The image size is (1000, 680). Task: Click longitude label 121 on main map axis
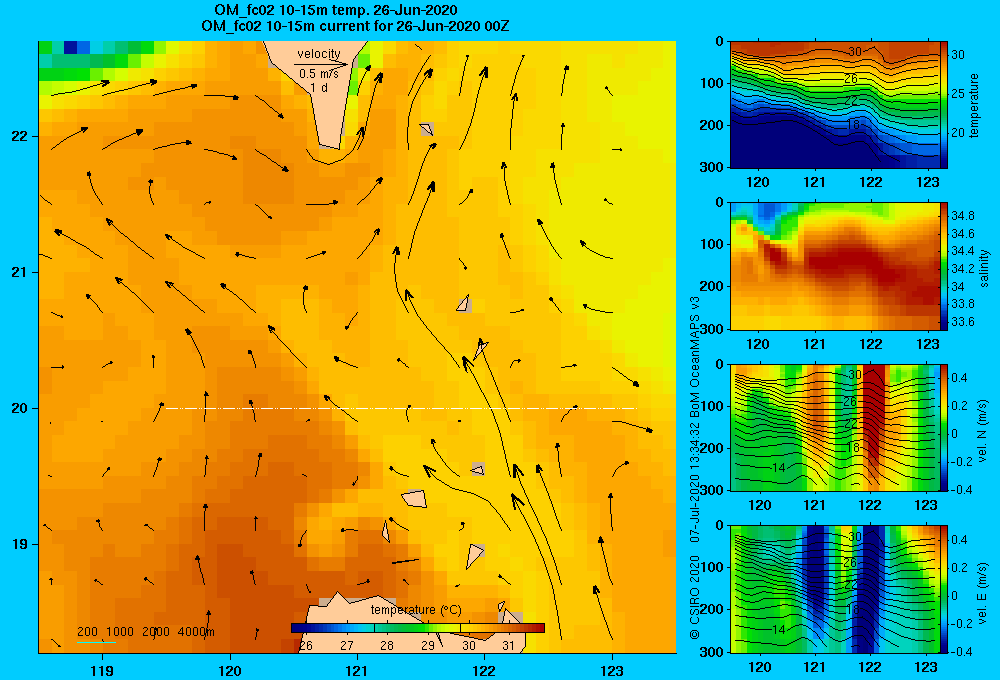click(357, 670)
